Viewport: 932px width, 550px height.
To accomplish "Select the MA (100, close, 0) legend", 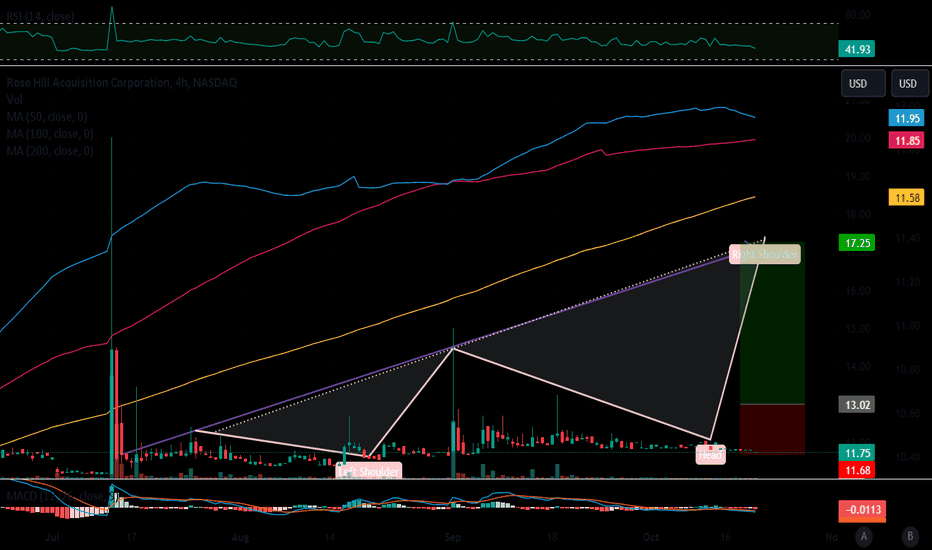I will (x=50, y=134).
